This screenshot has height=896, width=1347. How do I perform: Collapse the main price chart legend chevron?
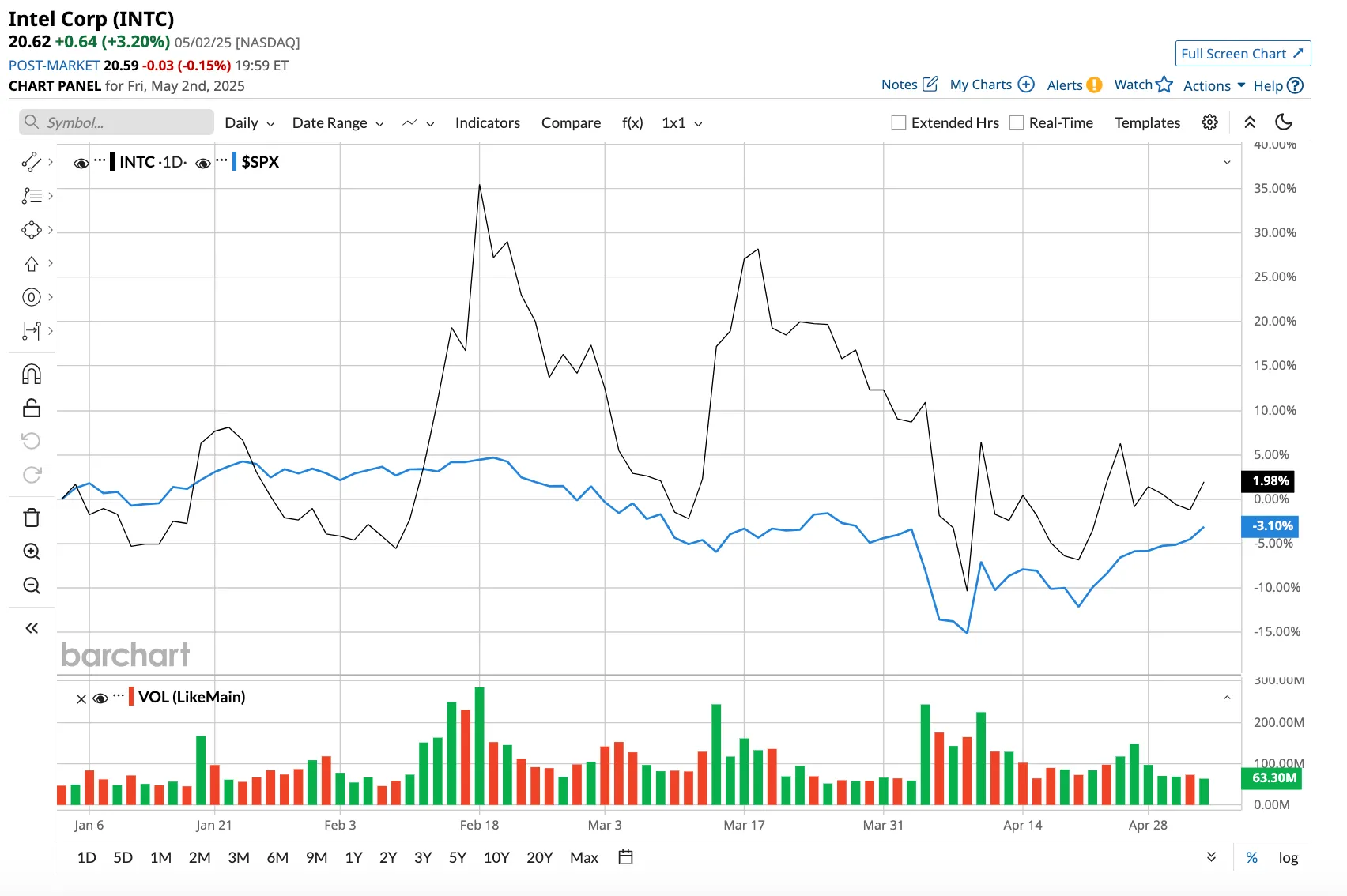(1227, 162)
